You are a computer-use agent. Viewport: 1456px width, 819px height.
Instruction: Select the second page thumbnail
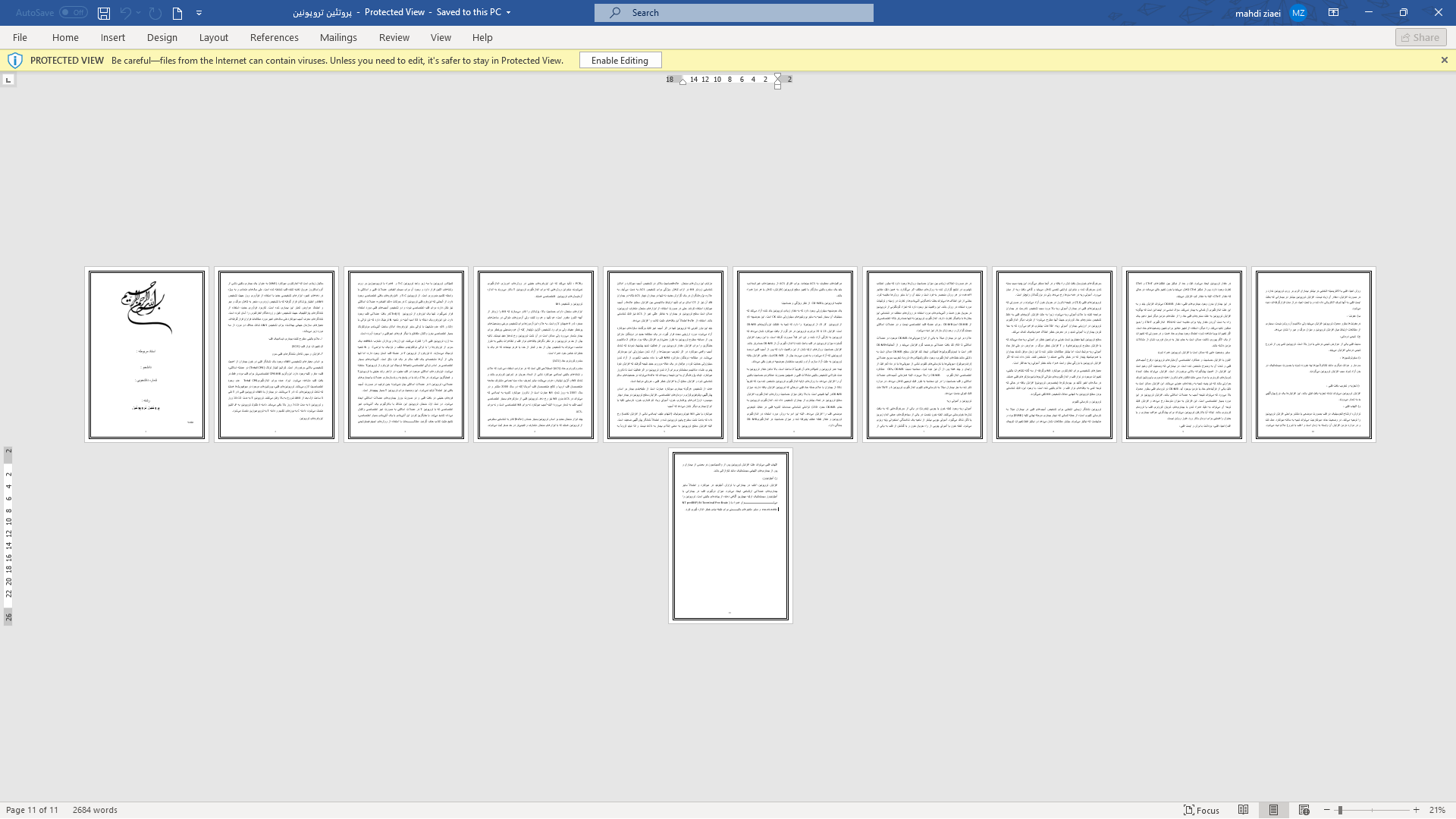(x=276, y=355)
